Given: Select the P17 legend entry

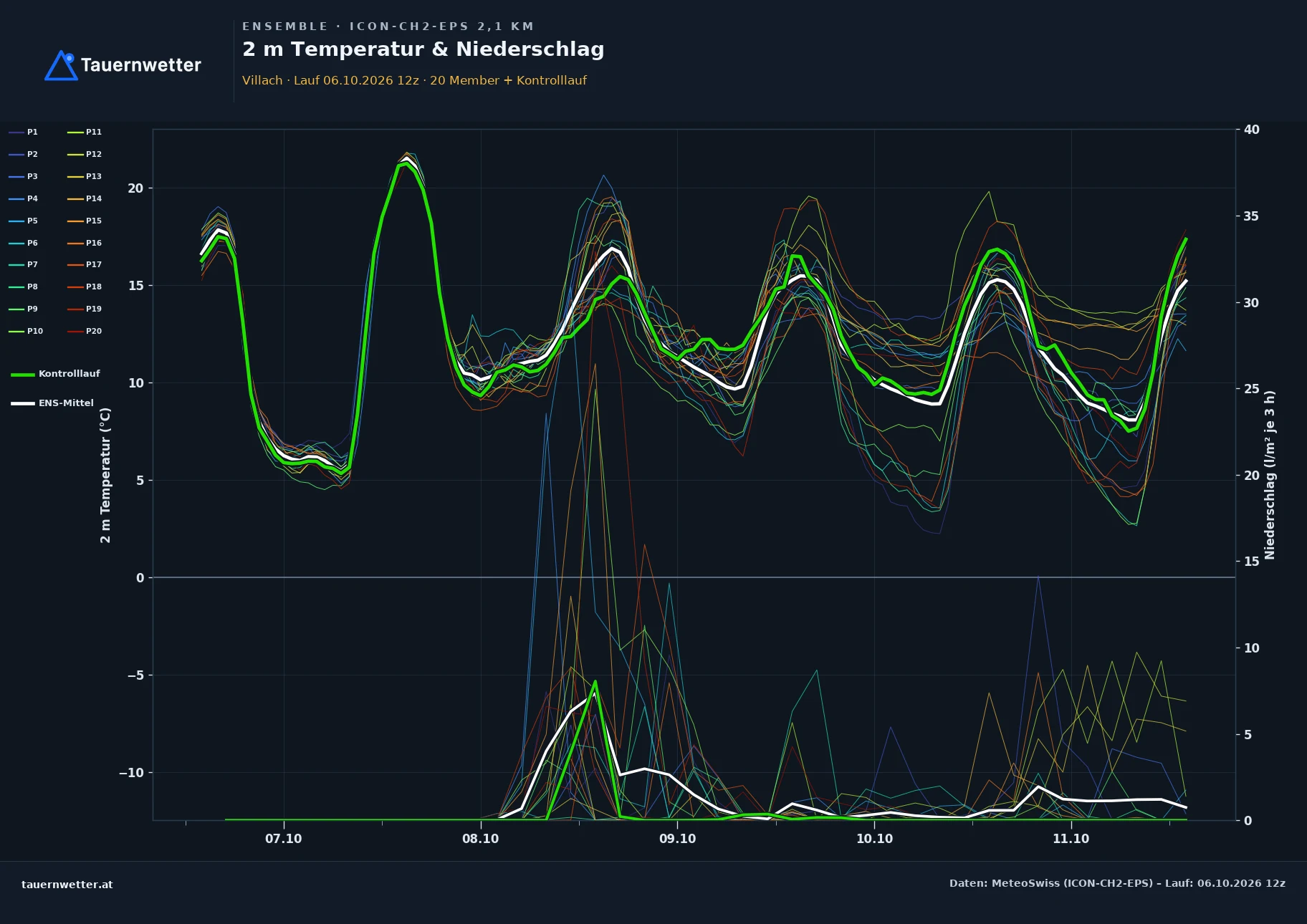Looking at the screenshot, I should pyautogui.click(x=85, y=264).
